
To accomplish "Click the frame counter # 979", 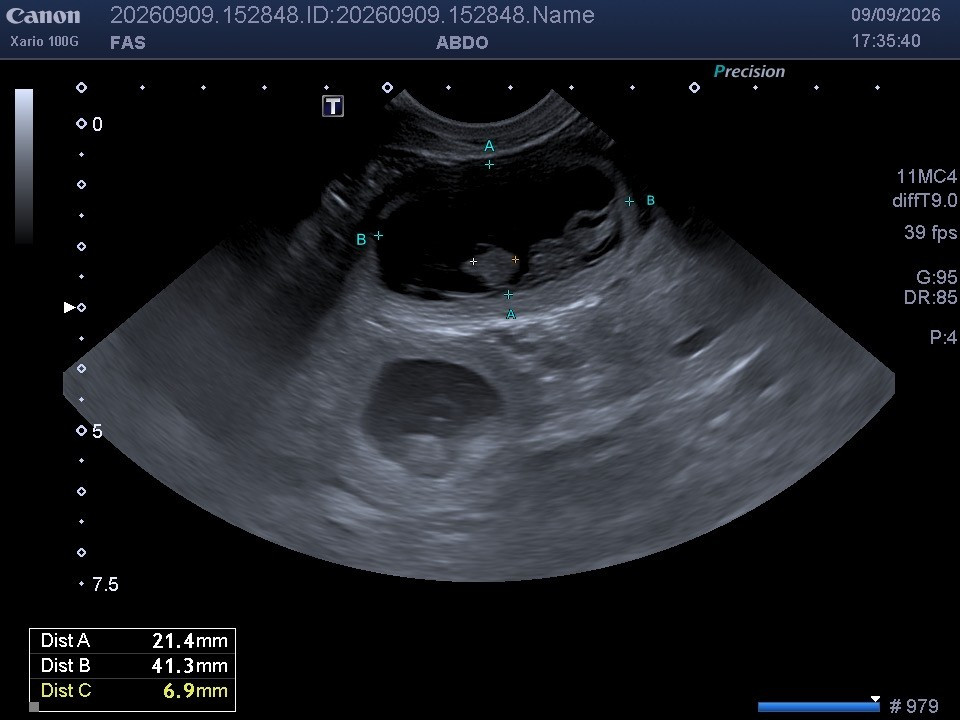I will tap(913, 707).
